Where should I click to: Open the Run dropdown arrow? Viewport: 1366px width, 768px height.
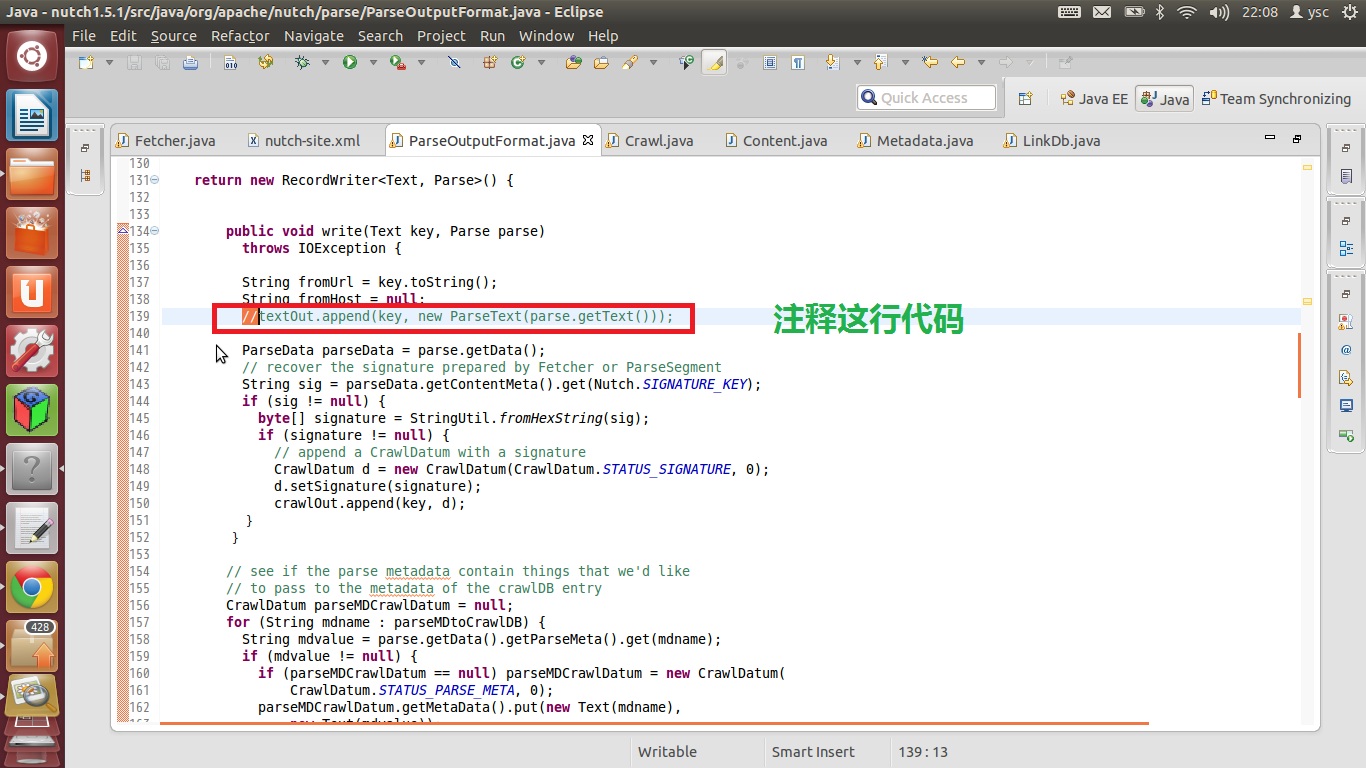(373, 62)
